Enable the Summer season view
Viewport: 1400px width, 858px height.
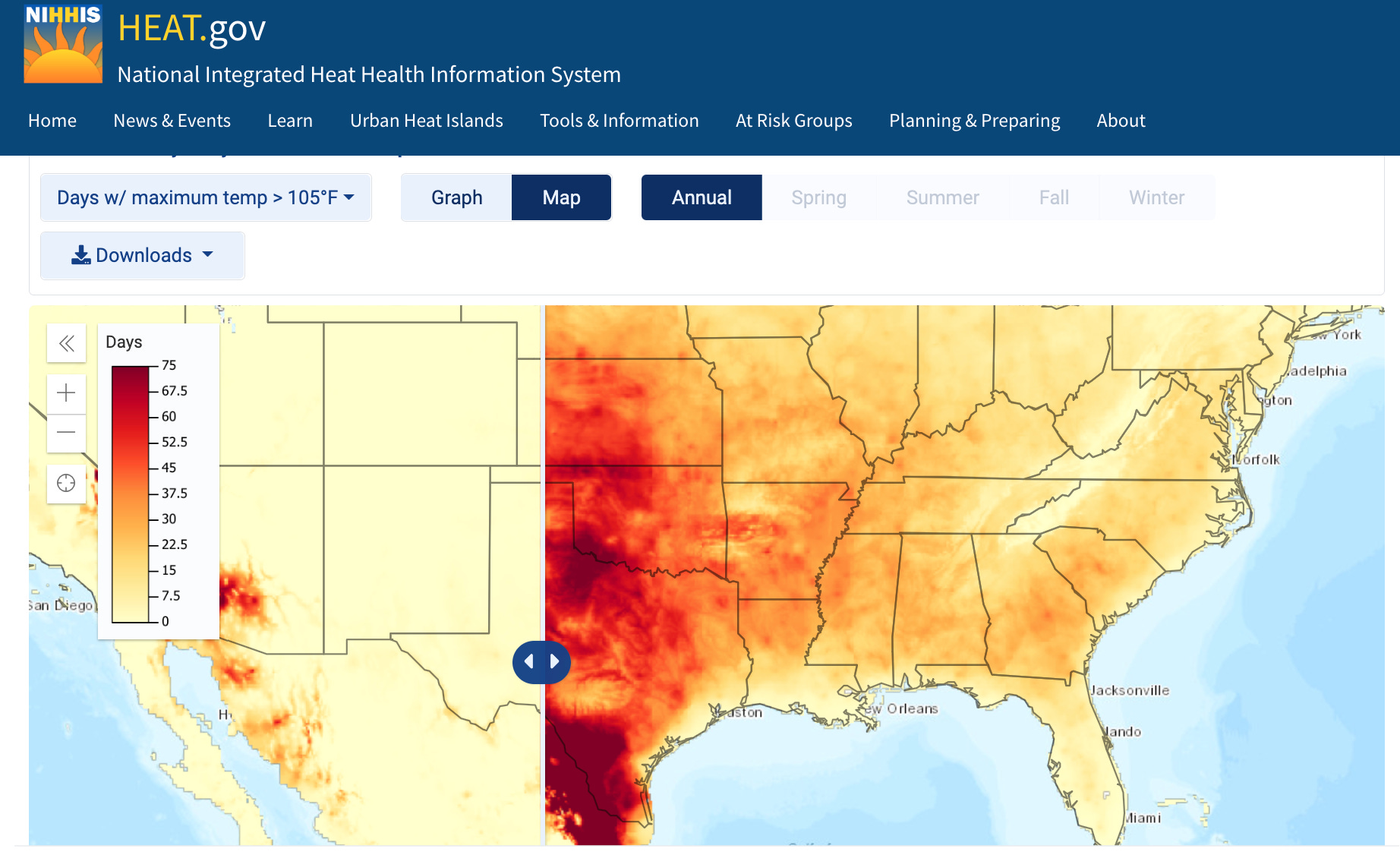pyautogui.click(x=942, y=197)
